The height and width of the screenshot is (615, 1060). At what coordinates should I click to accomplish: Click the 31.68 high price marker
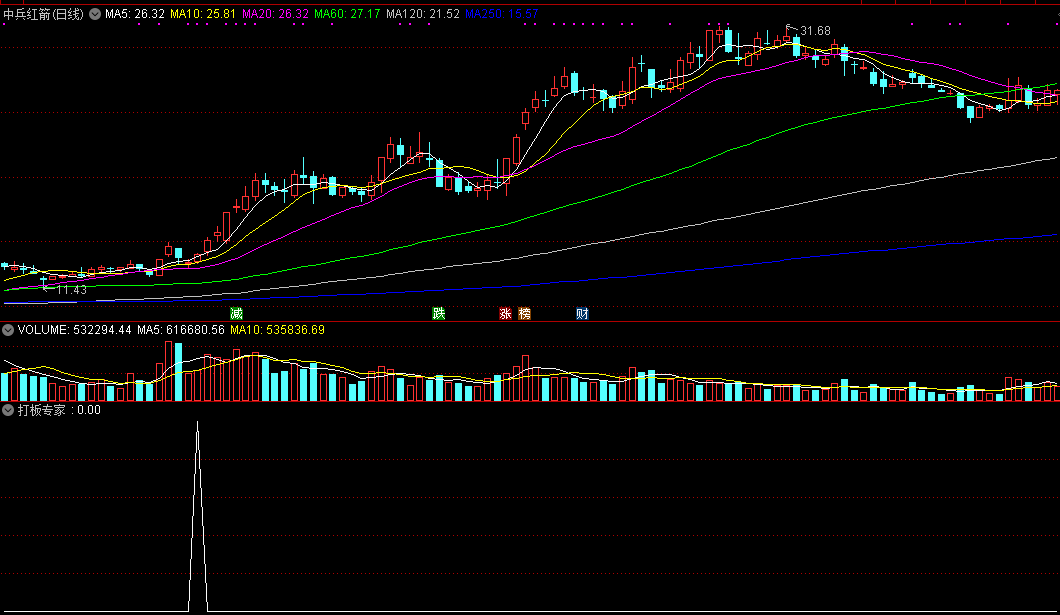click(x=815, y=31)
